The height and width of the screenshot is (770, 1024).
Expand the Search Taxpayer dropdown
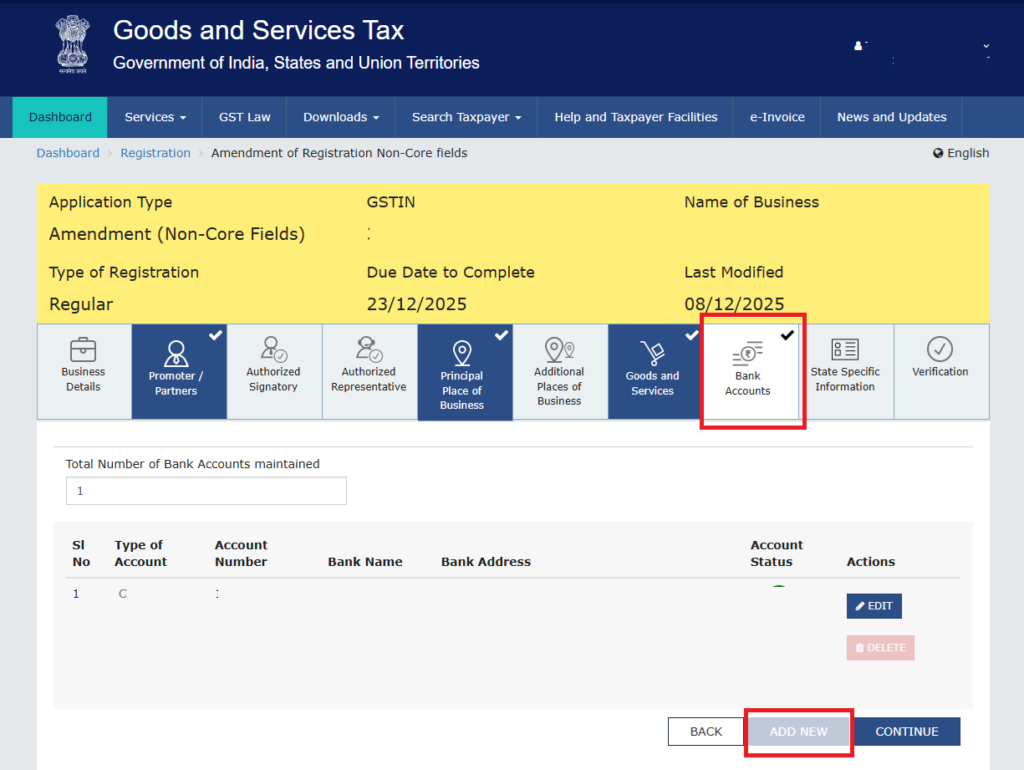465,117
